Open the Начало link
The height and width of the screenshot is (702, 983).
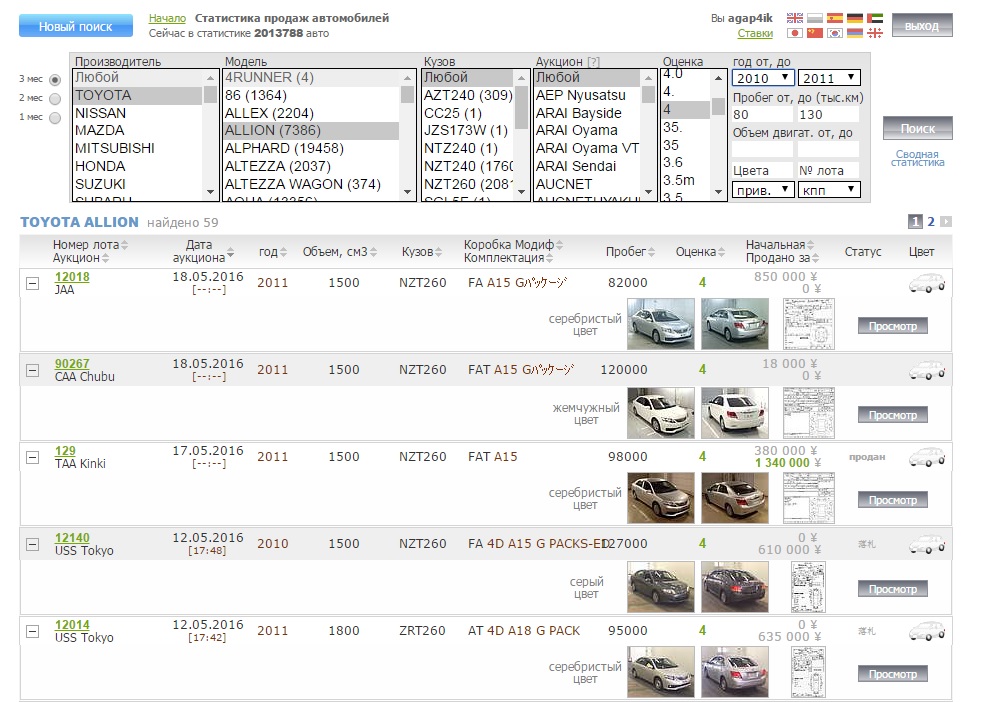[167, 18]
